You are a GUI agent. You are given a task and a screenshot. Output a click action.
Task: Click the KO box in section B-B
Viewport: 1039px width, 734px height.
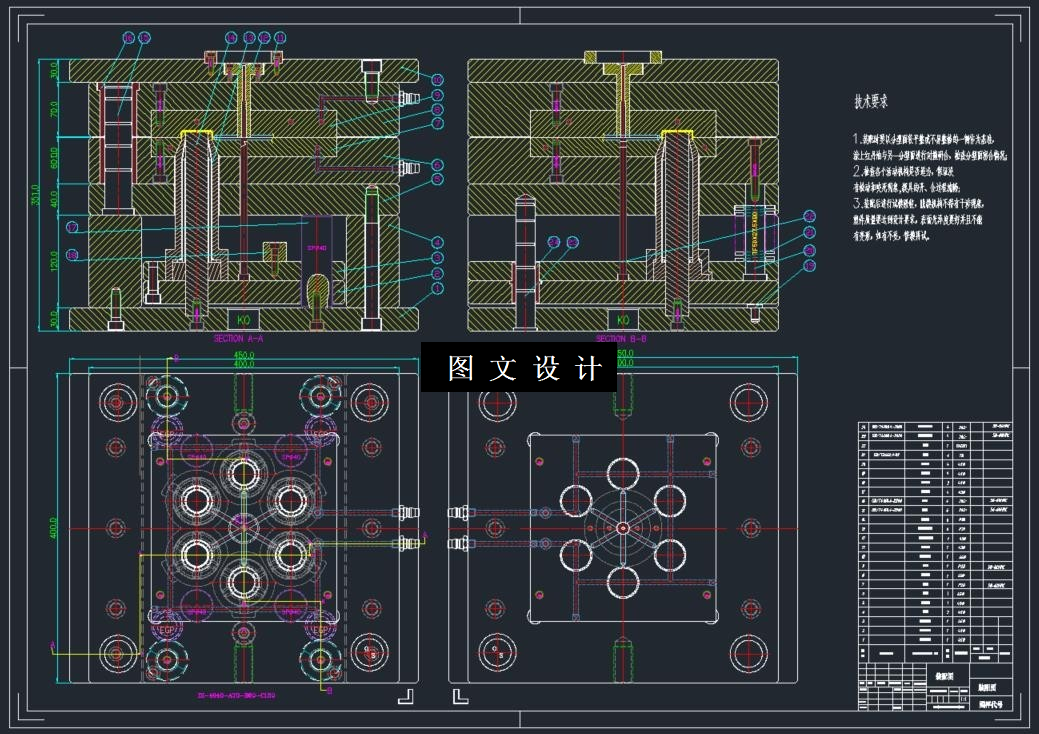tap(623, 319)
